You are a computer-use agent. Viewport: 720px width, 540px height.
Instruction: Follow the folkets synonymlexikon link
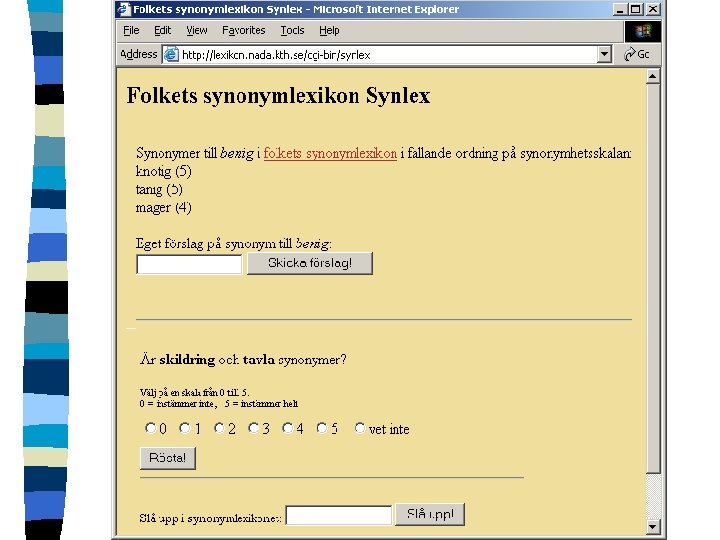[x=330, y=153]
